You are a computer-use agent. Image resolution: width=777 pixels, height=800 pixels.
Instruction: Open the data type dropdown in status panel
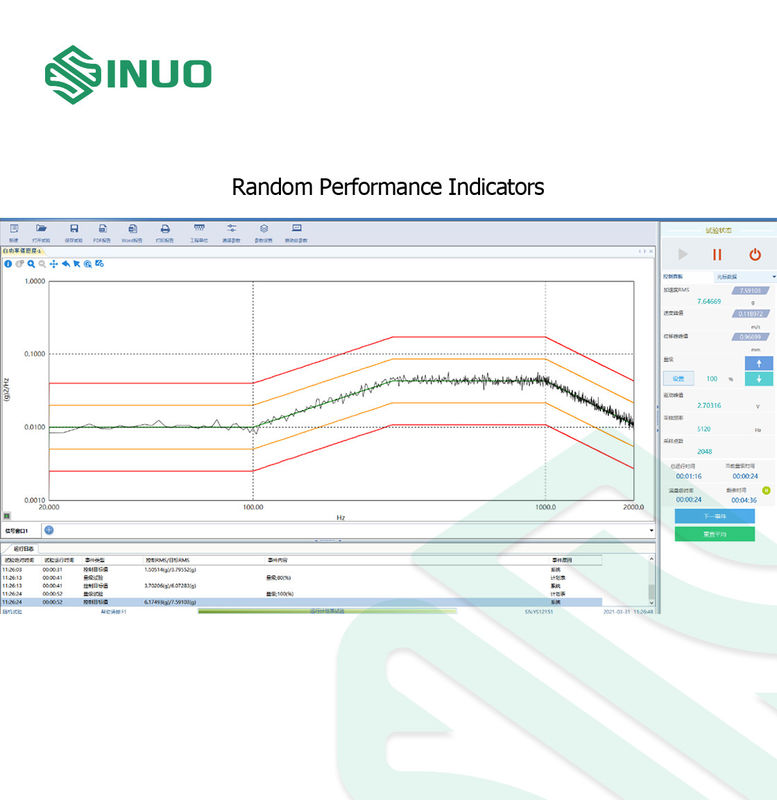(x=745, y=276)
